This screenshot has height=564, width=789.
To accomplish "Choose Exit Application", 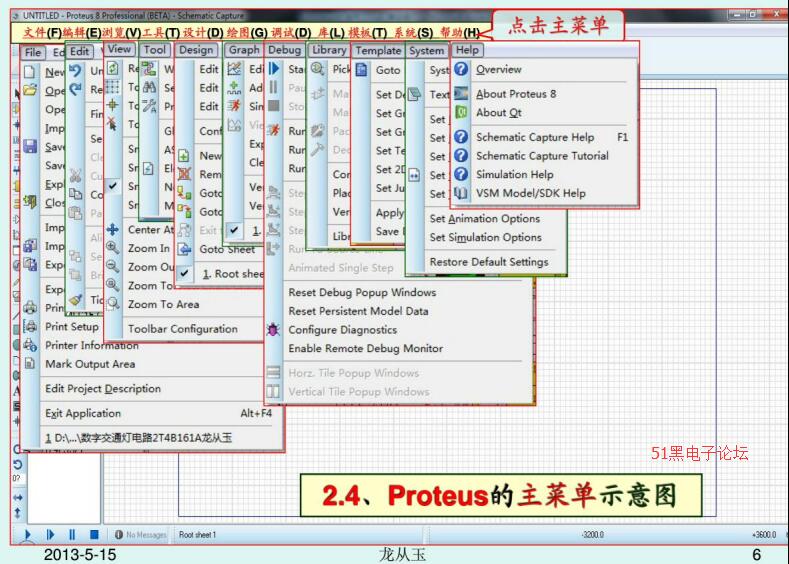I will click(83, 414).
